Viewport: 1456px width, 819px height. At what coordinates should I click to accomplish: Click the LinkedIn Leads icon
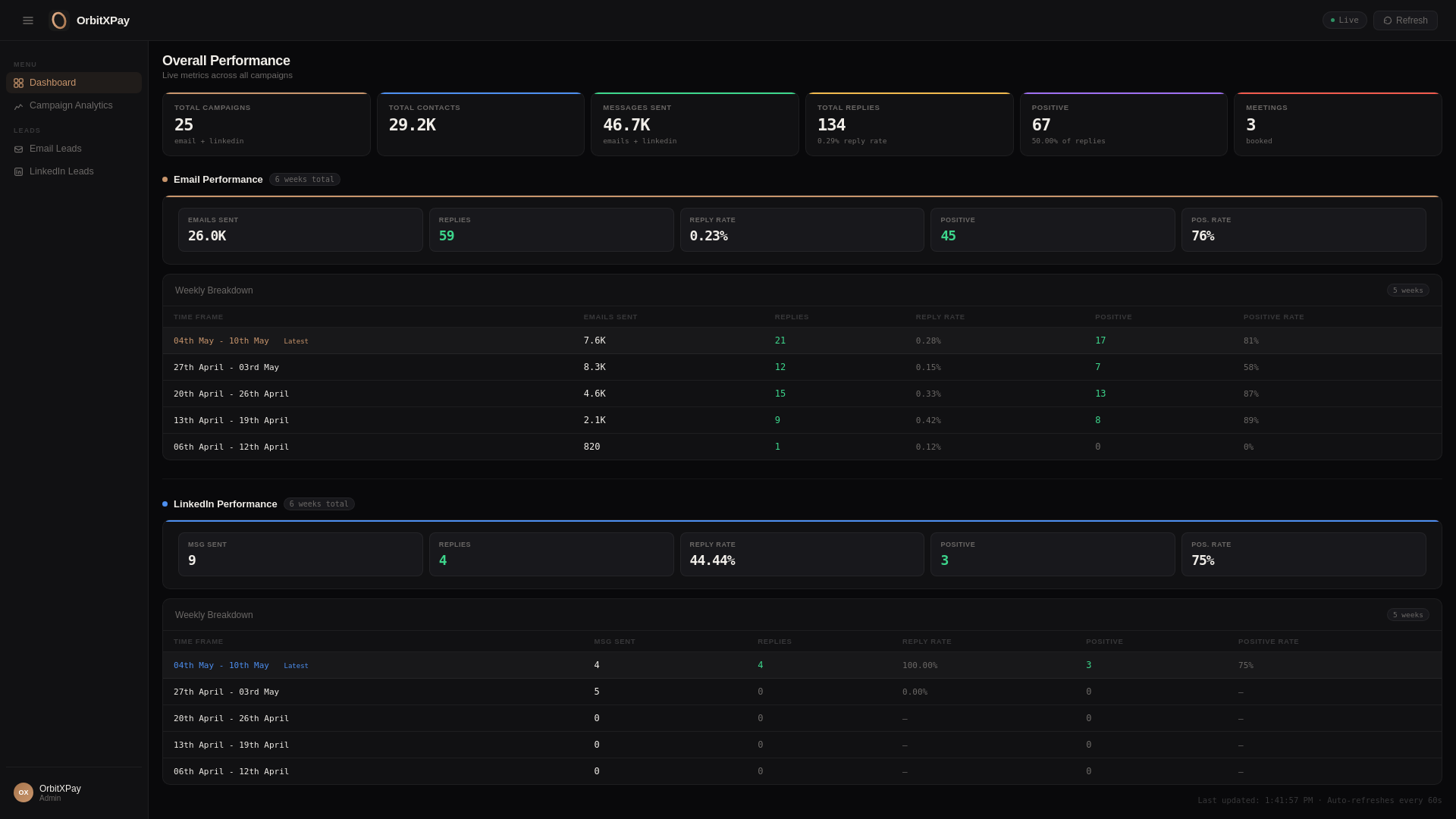(x=18, y=172)
